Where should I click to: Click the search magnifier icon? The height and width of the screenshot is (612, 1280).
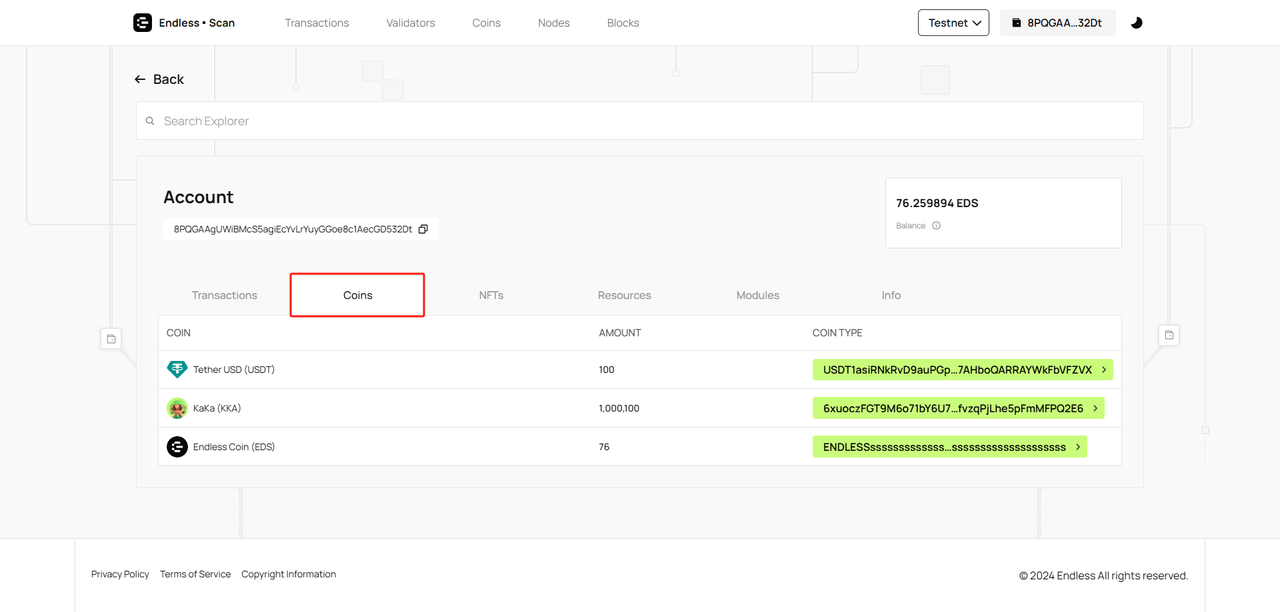click(x=151, y=121)
